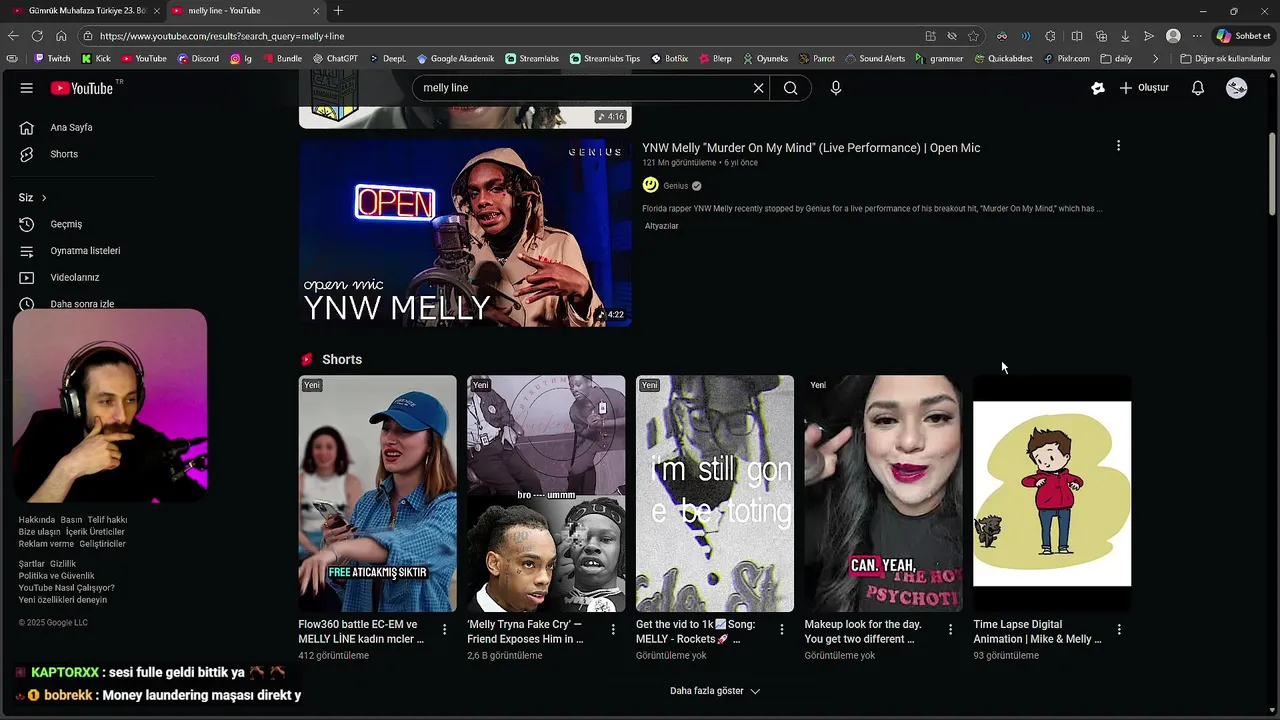Close the 'melly line - YouTube' tab
This screenshot has height=720, width=1280.
[x=317, y=11]
